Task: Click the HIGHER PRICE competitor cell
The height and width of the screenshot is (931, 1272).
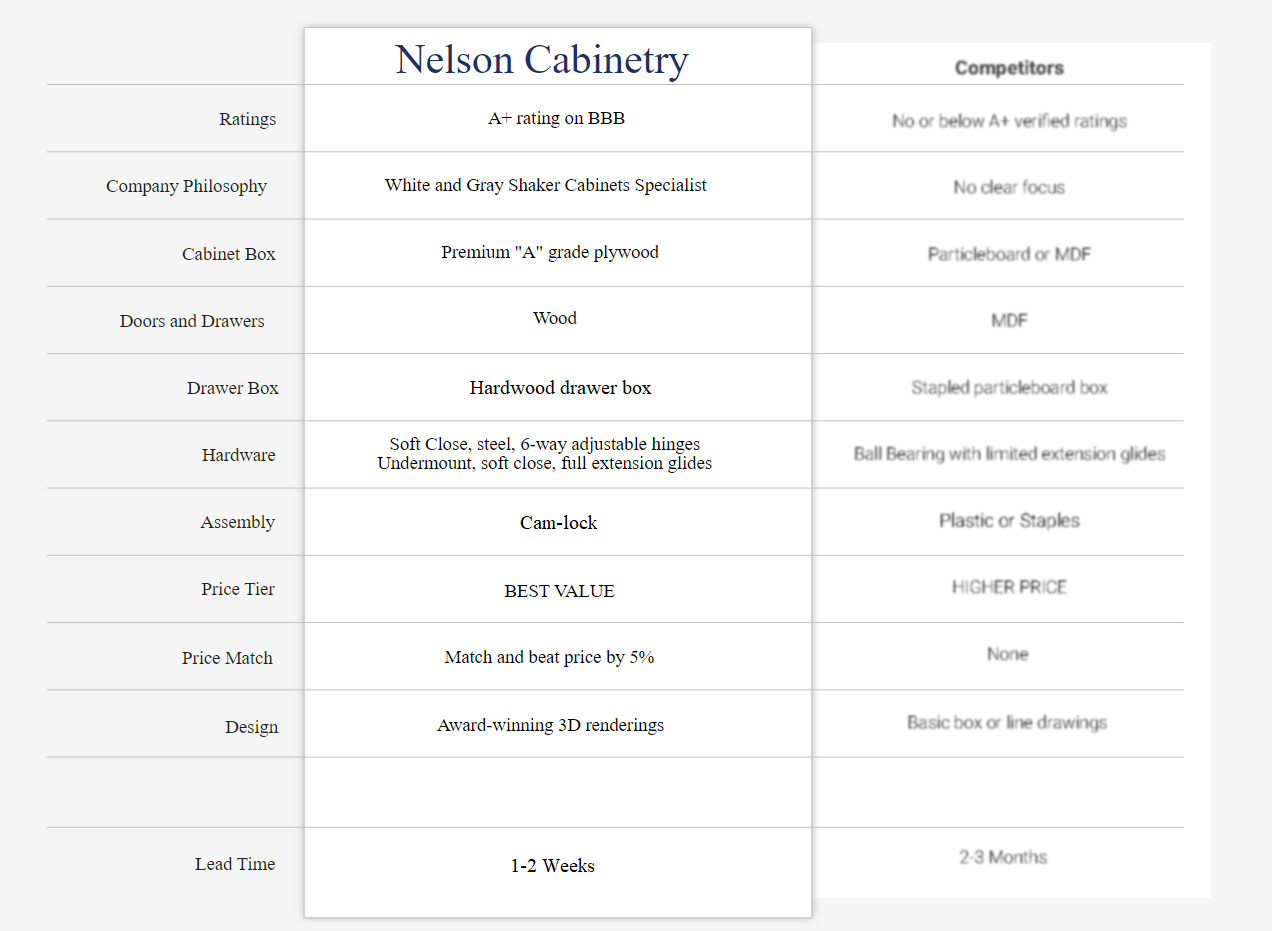Action: tap(1009, 587)
